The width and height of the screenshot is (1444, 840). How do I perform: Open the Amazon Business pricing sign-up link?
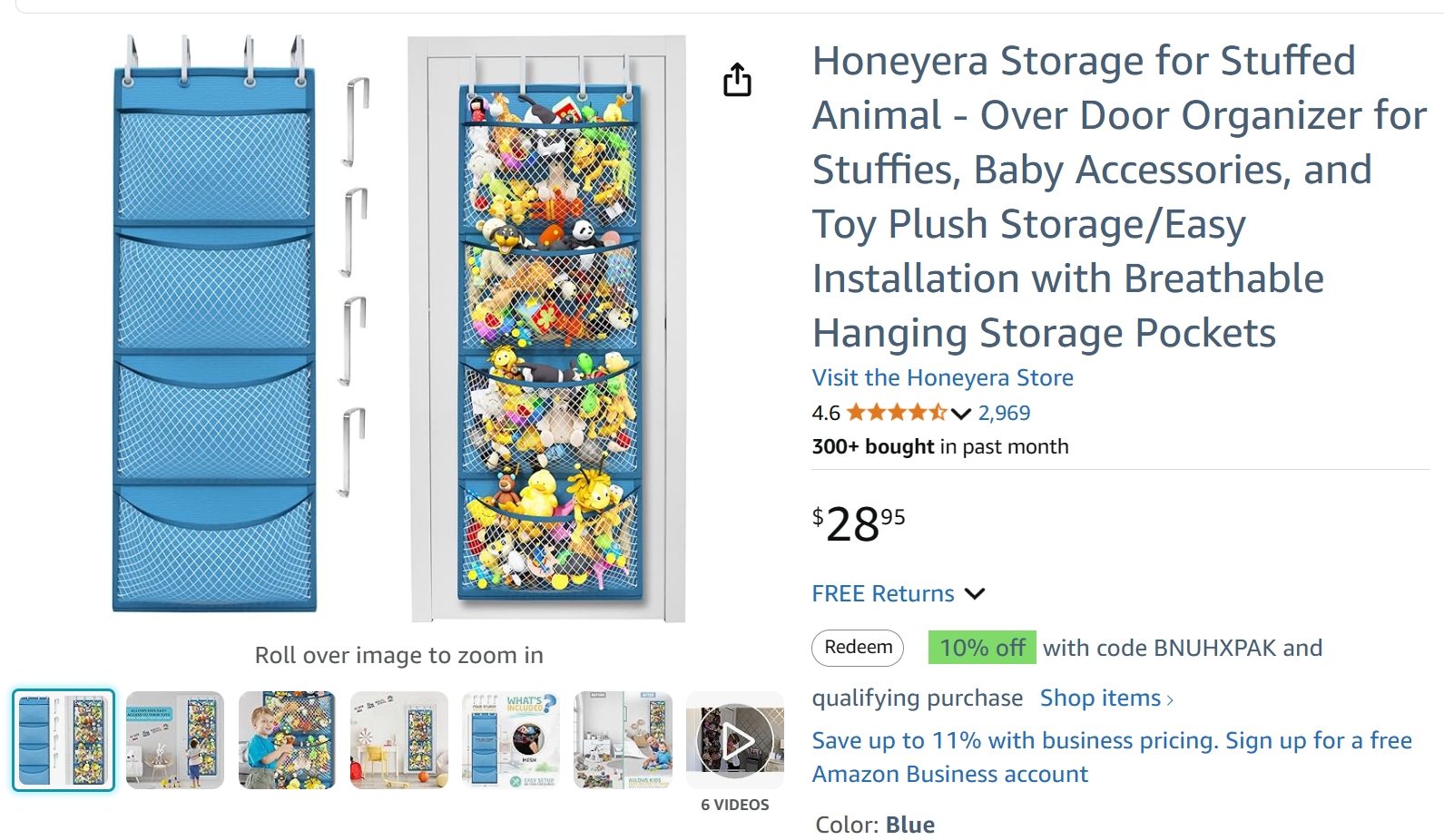pos(1111,757)
